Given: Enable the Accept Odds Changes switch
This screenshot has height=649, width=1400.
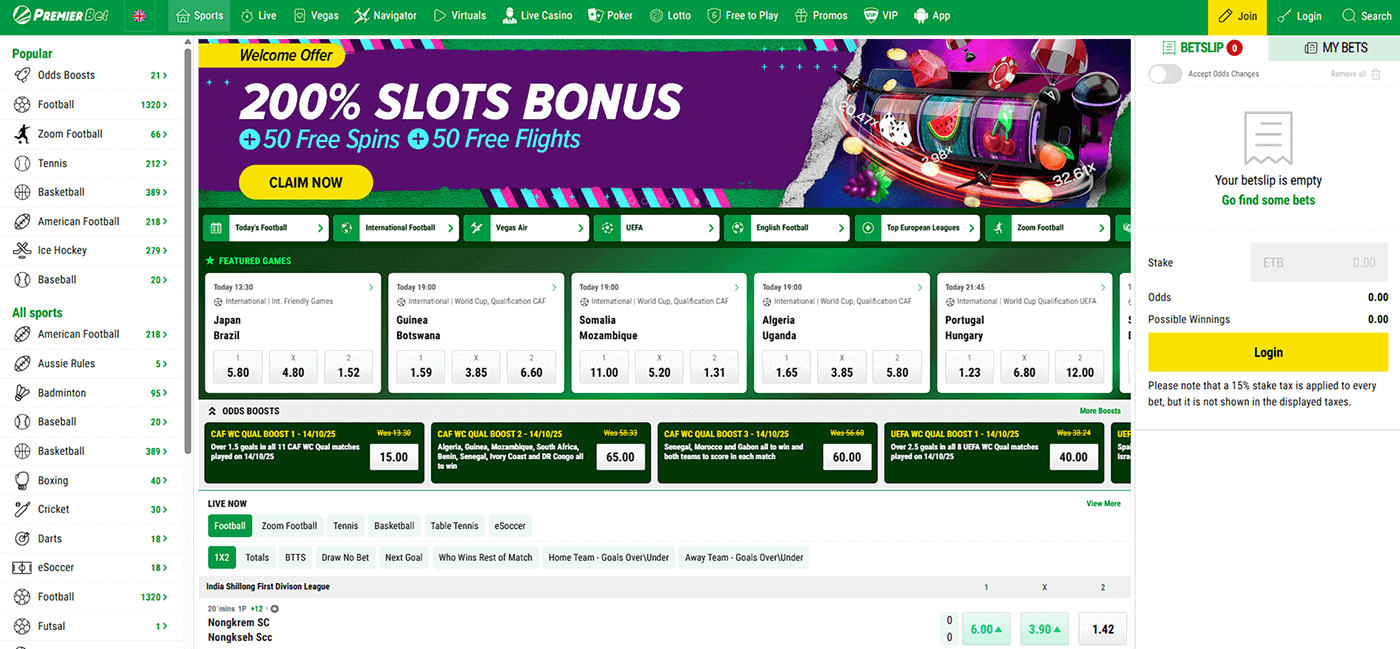Looking at the screenshot, I should click(1163, 73).
